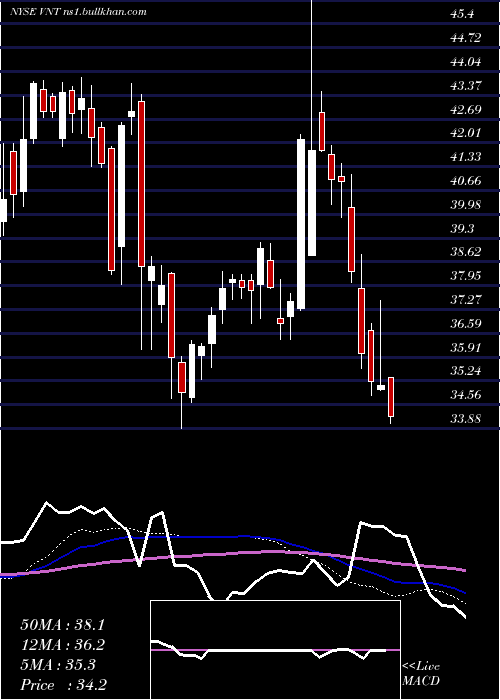Image resolution: width=500 pixels, height=700 pixels.
Task: Click the NYSE VNT chart title
Action: (79, 12)
